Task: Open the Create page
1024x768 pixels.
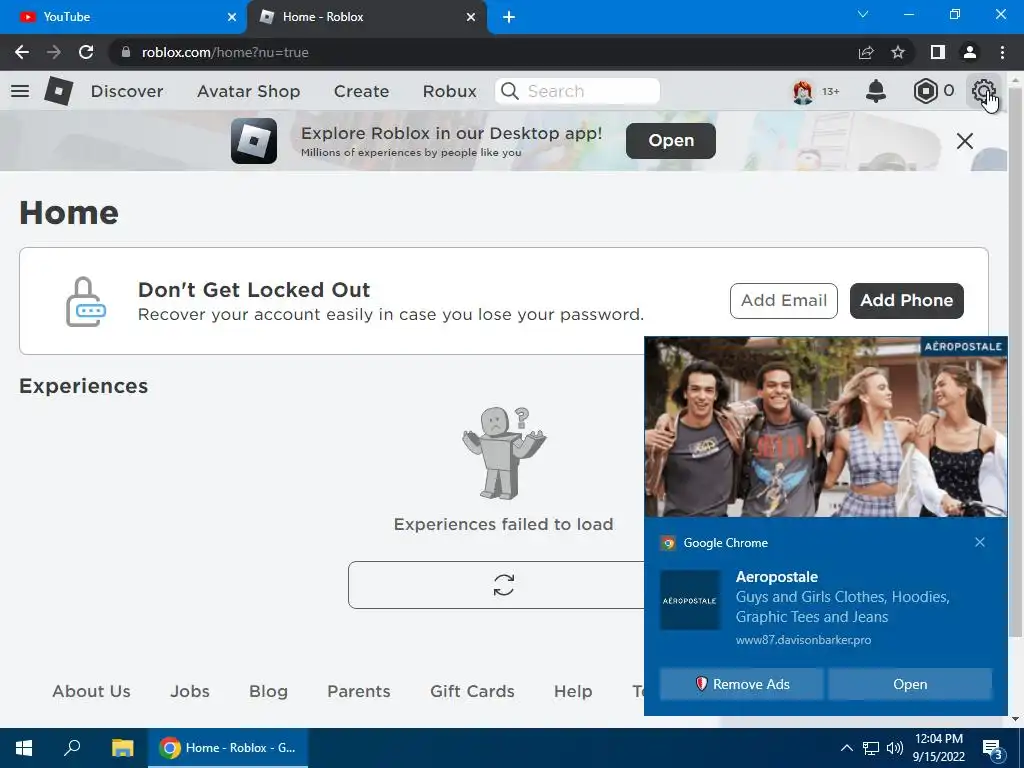Action: pyautogui.click(x=362, y=91)
